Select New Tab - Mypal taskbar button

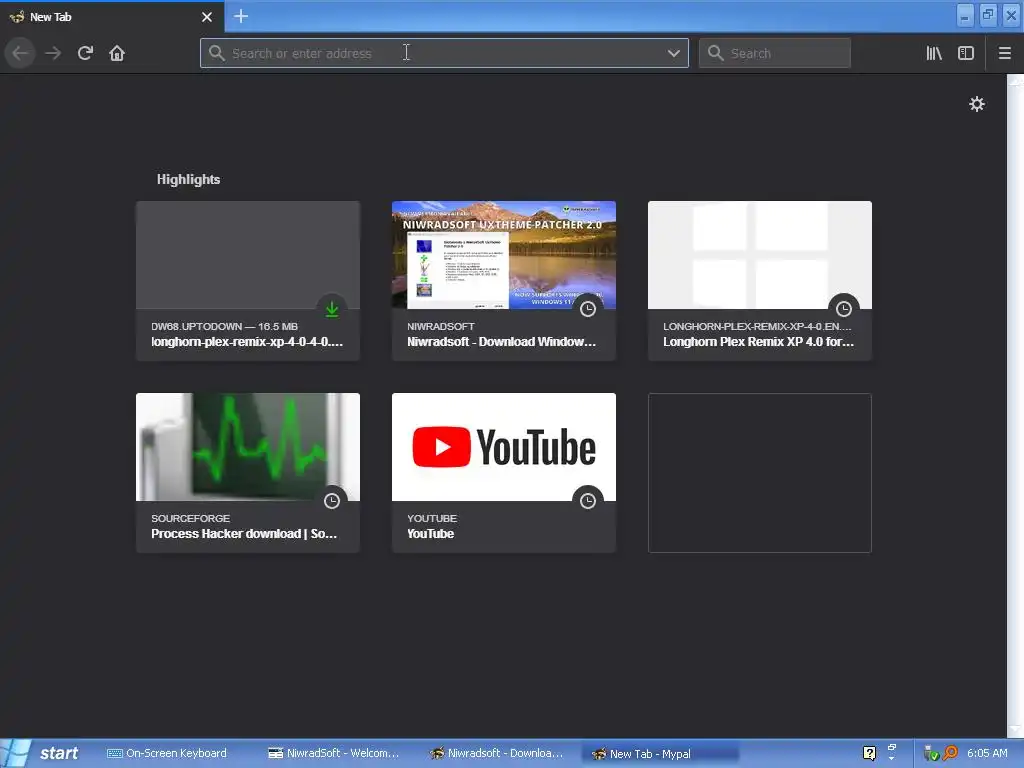[660, 754]
